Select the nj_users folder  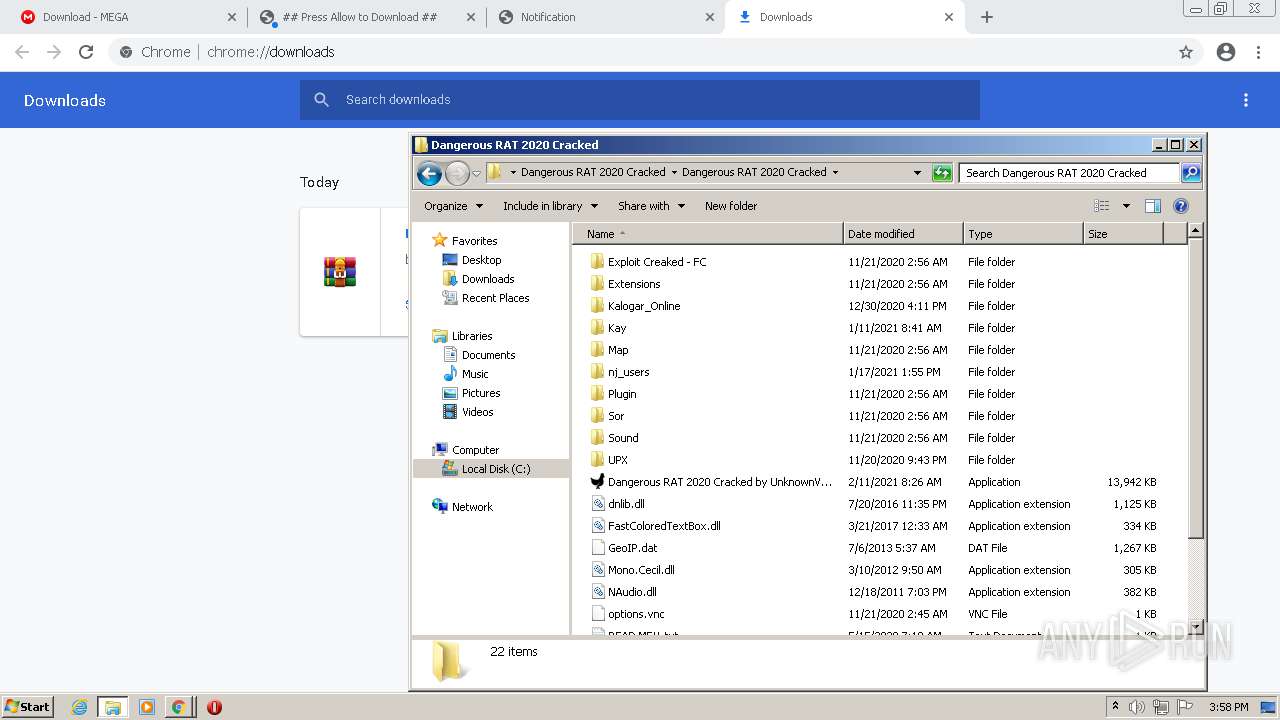[x=629, y=372]
